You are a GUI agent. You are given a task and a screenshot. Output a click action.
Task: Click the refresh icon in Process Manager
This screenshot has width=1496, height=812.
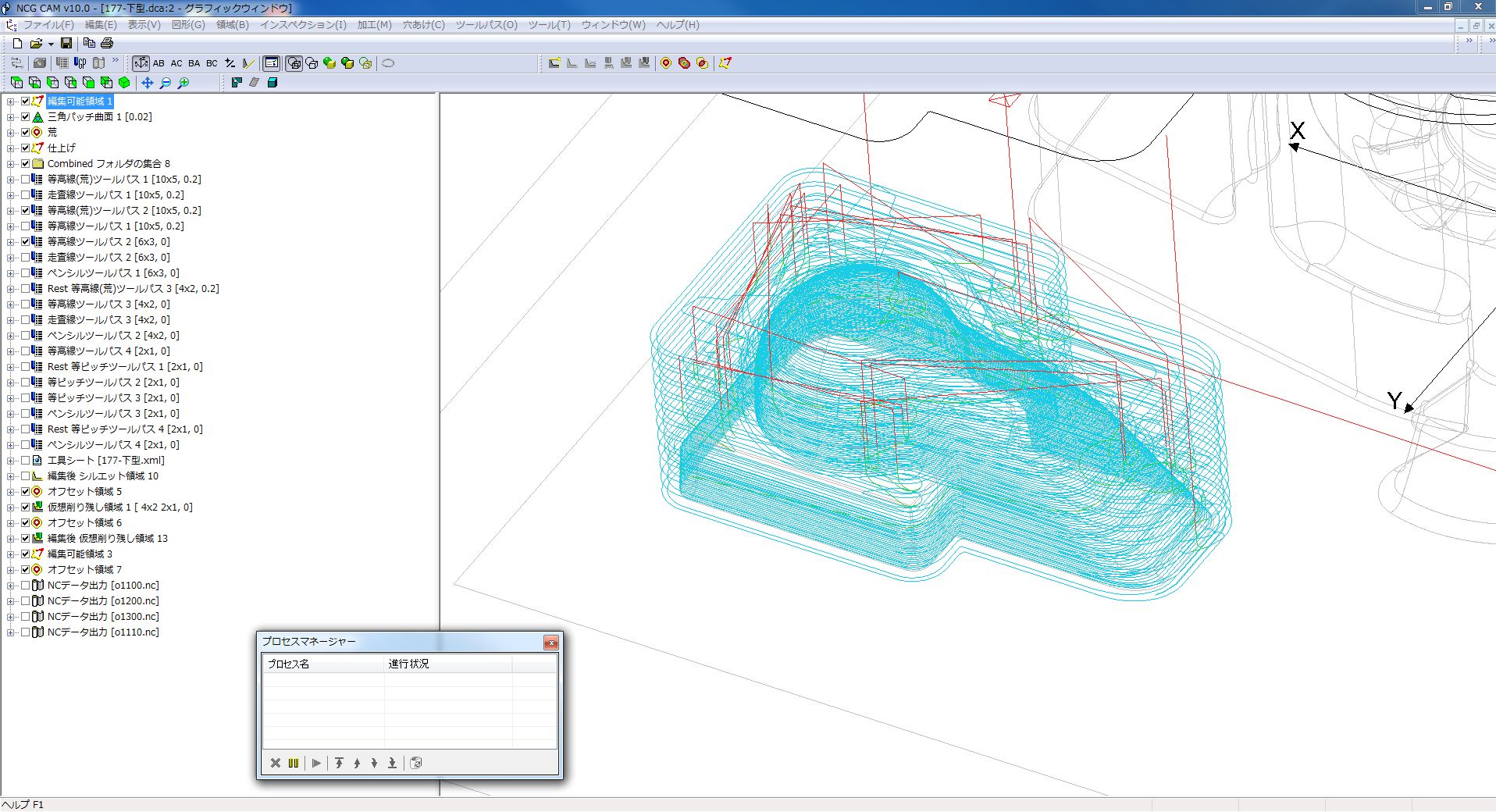pyautogui.click(x=416, y=763)
